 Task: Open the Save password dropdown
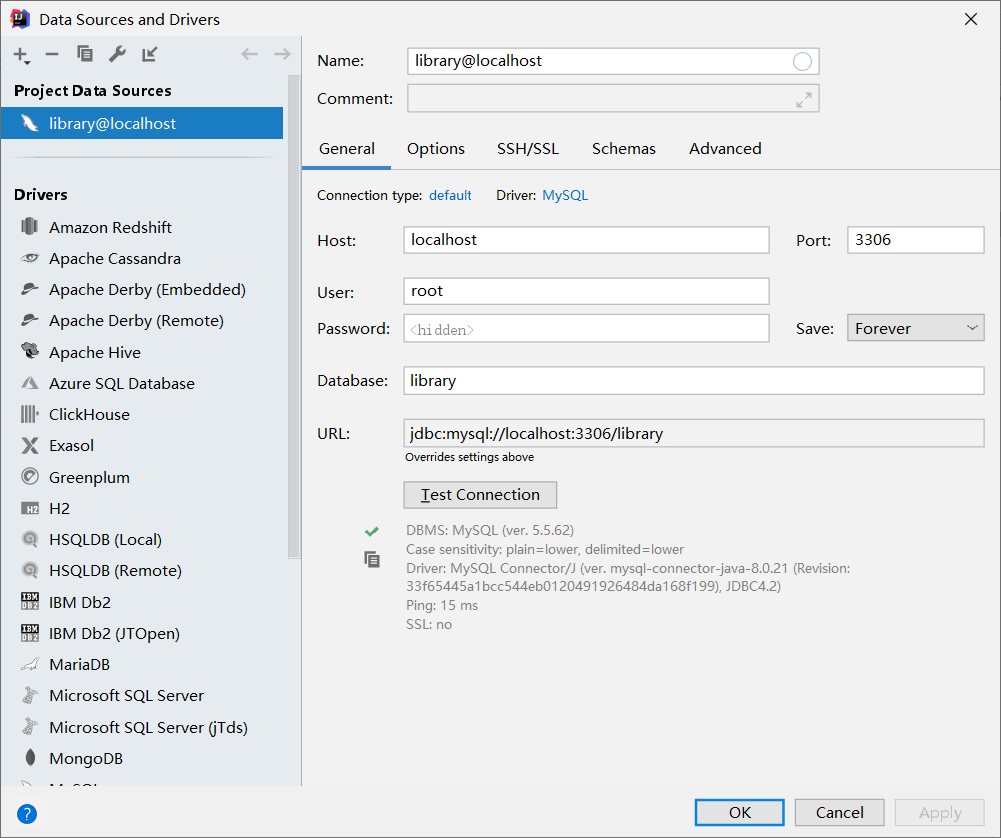[915, 328]
